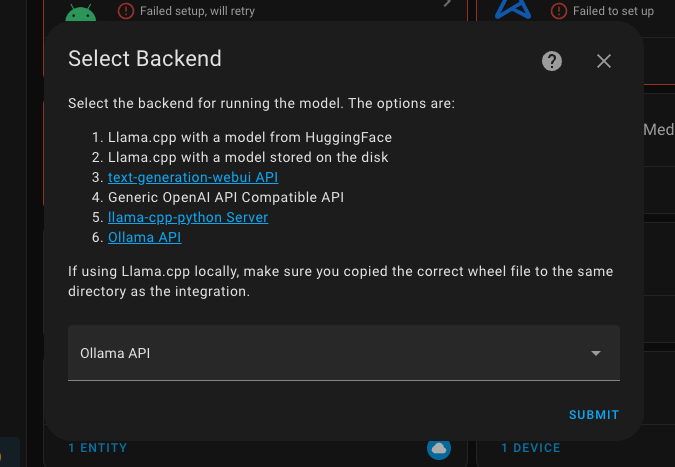The image size is (675, 467).
Task: Click error icon beside "Failed to set up"
Action: (x=559, y=11)
